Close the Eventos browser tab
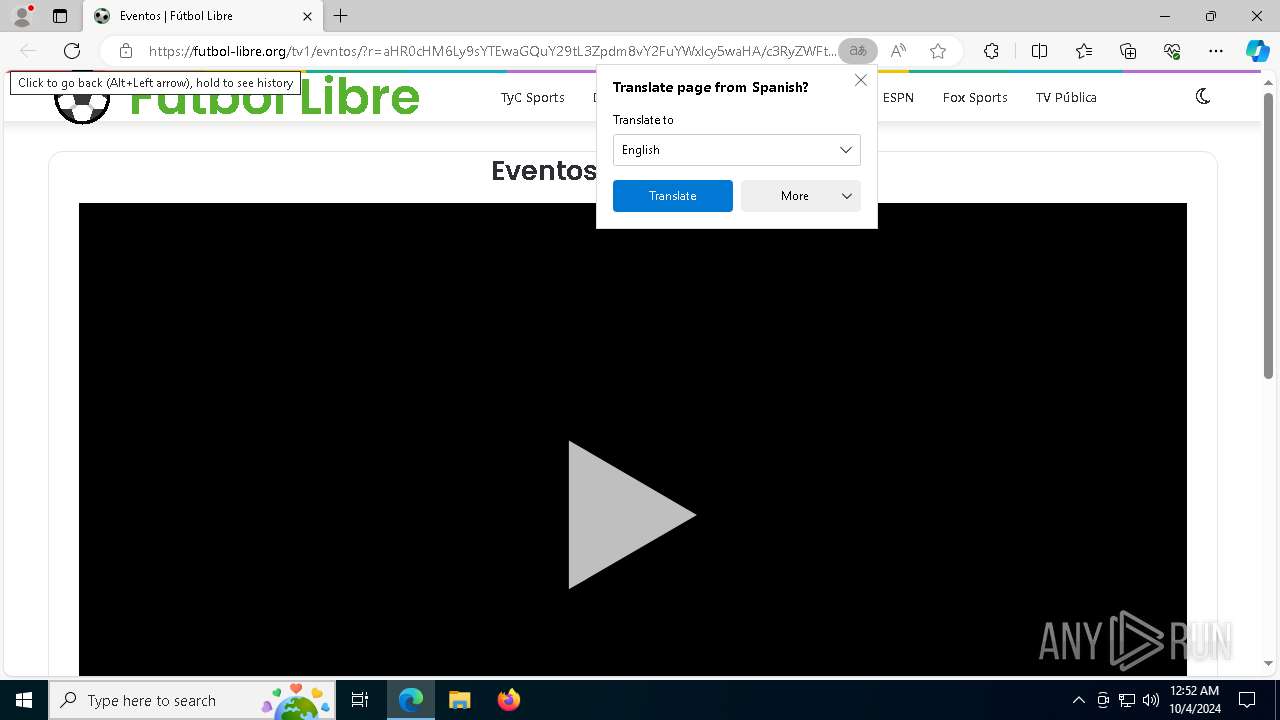Image resolution: width=1280 pixels, height=720 pixels. (308, 16)
